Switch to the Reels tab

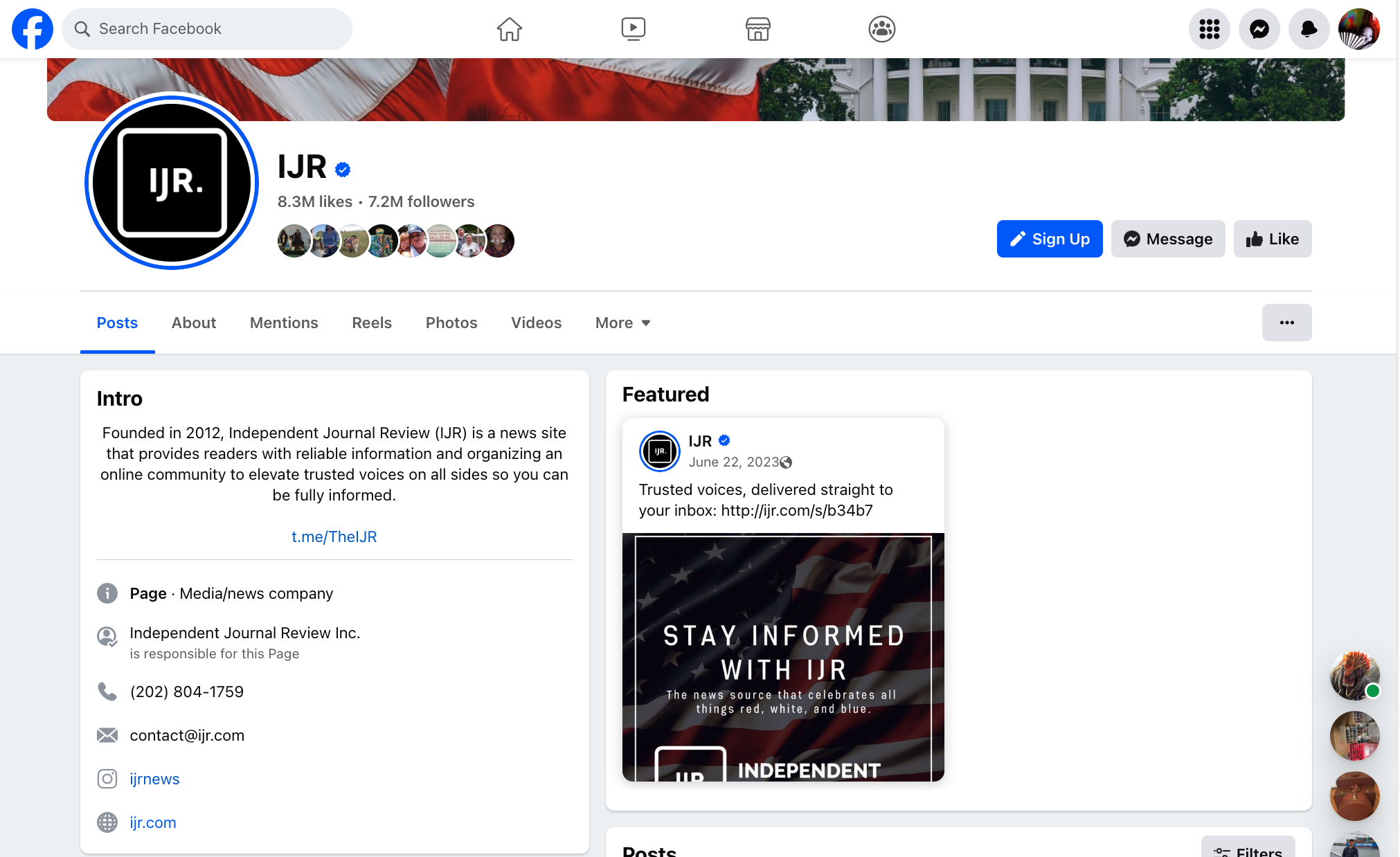point(372,323)
